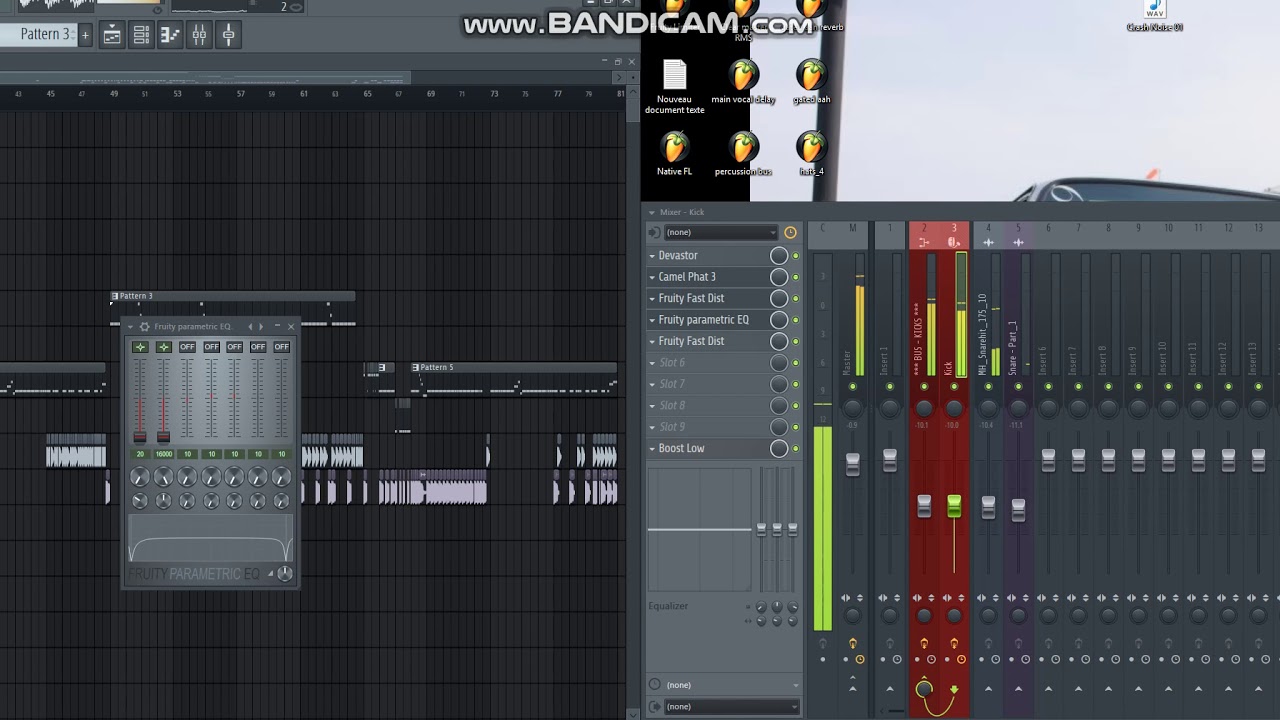Expand the Boost Low slot arrow
1280x720 pixels.
pyautogui.click(x=653, y=449)
